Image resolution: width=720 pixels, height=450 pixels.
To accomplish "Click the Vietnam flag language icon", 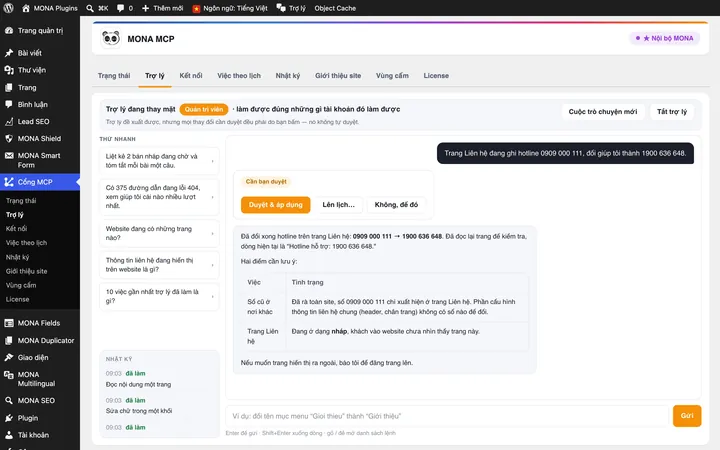I will click(196, 8).
